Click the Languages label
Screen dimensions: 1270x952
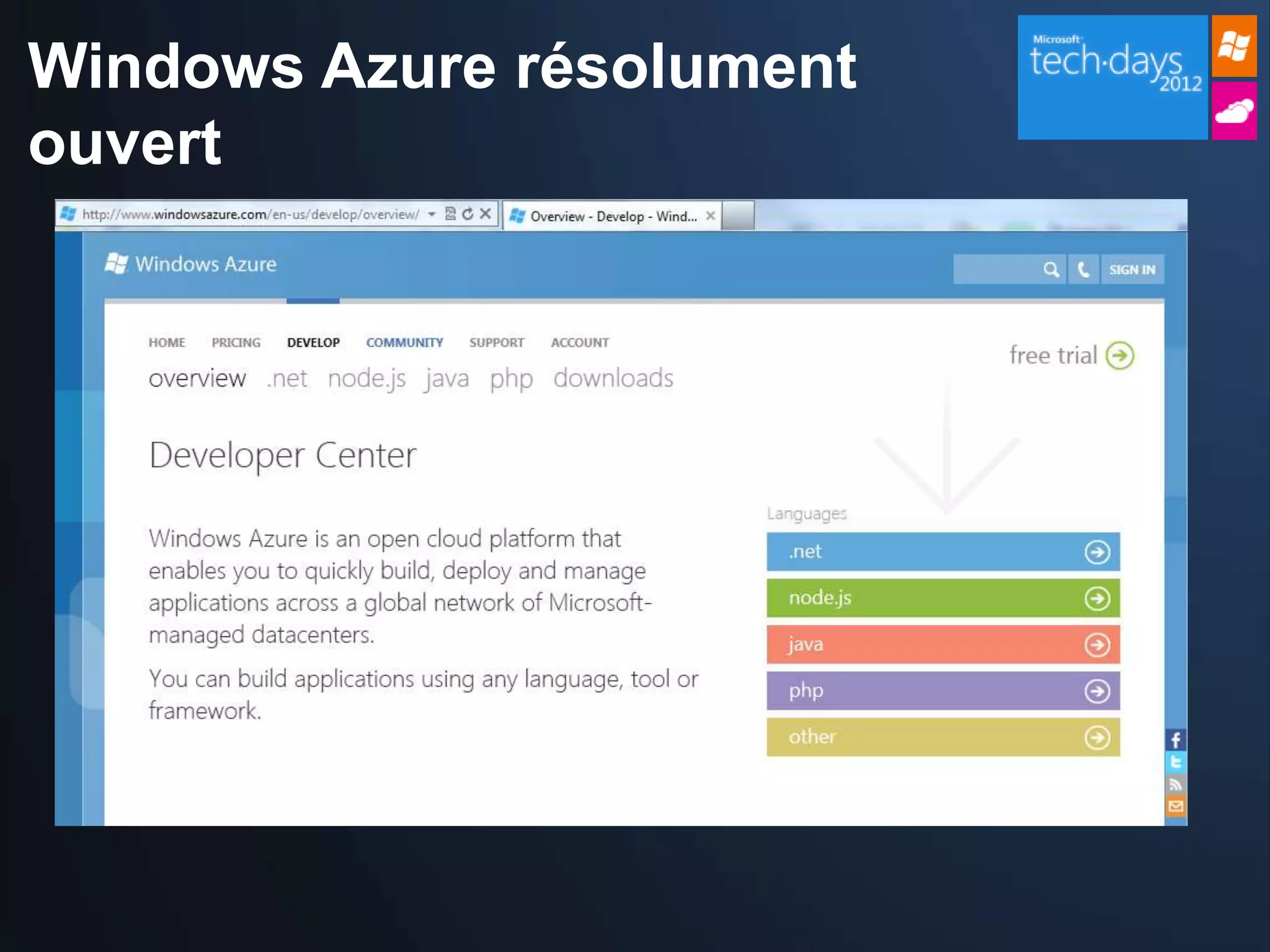click(806, 514)
